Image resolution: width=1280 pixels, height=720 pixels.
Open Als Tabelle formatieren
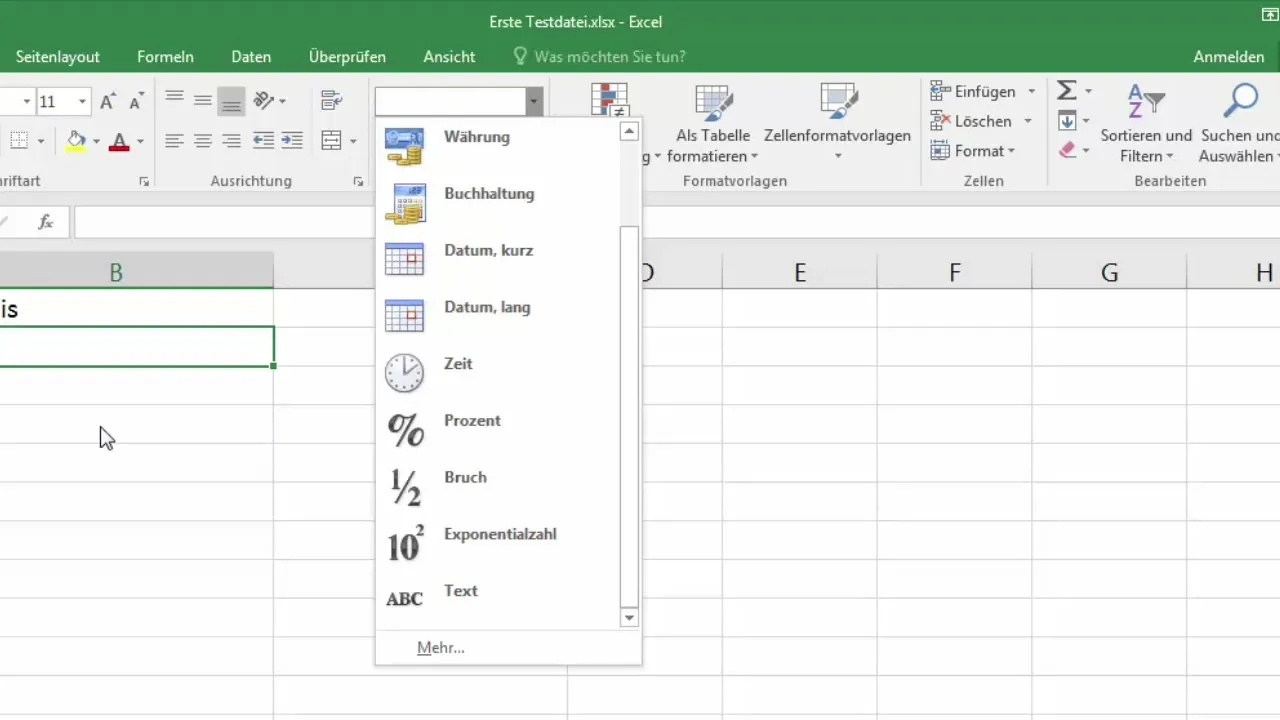pyautogui.click(x=713, y=125)
